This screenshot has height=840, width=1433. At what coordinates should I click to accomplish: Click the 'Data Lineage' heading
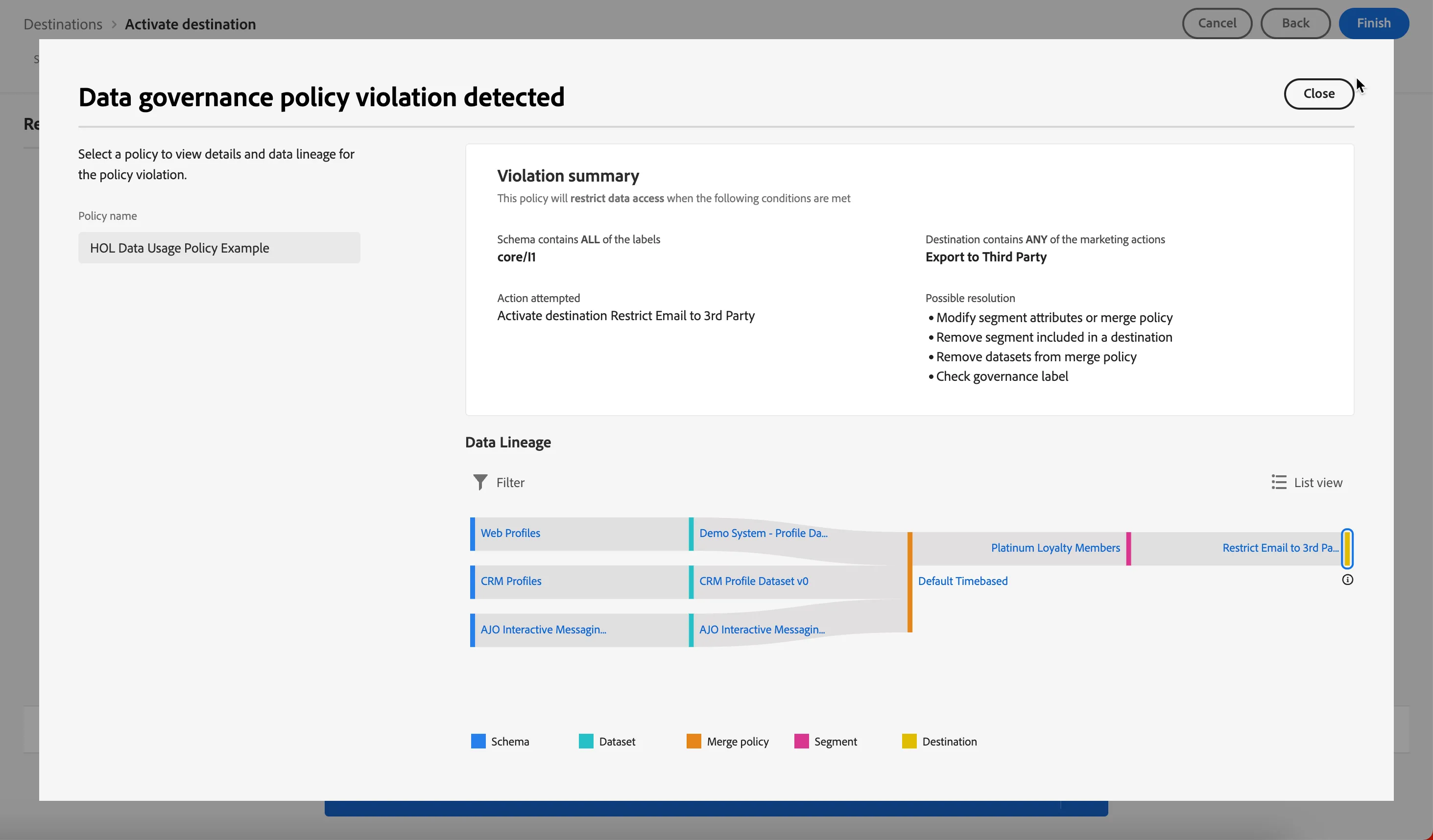point(508,442)
